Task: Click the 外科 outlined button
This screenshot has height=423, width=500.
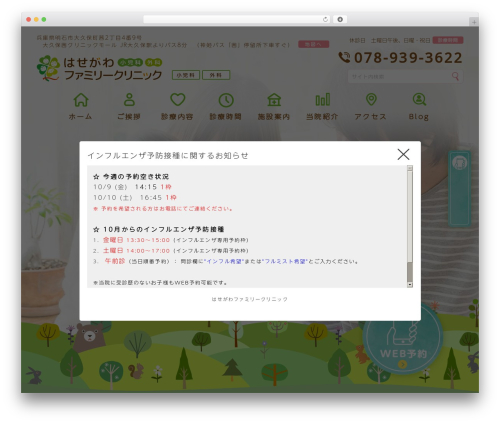Action: pos(216,75)
